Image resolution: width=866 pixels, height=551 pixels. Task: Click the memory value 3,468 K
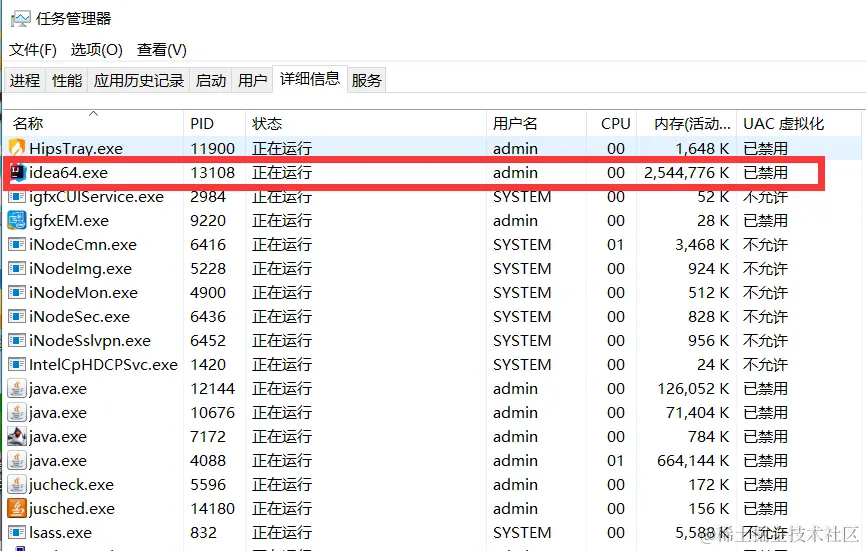[702, 245]
